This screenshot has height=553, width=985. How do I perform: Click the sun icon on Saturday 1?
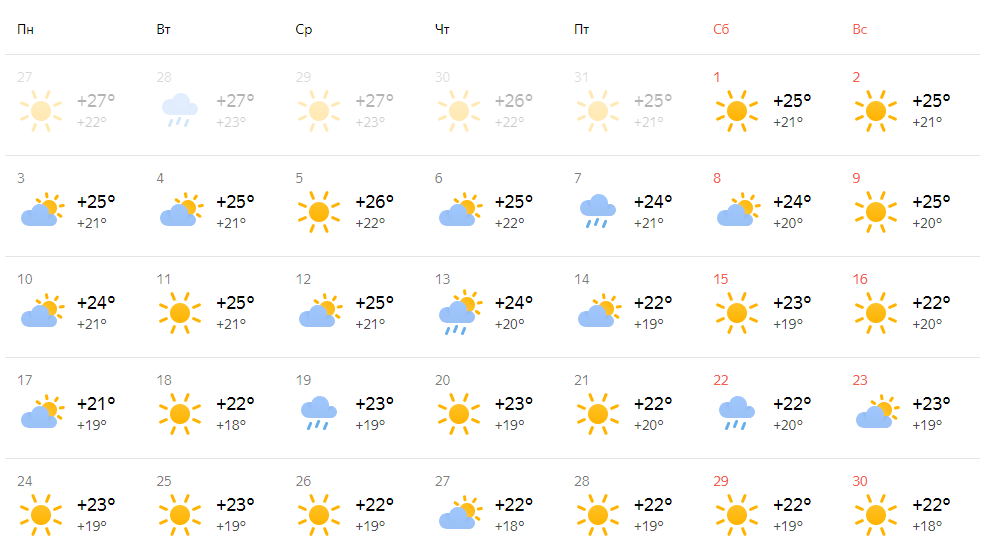pyautogui.click(x=737, y=110)
